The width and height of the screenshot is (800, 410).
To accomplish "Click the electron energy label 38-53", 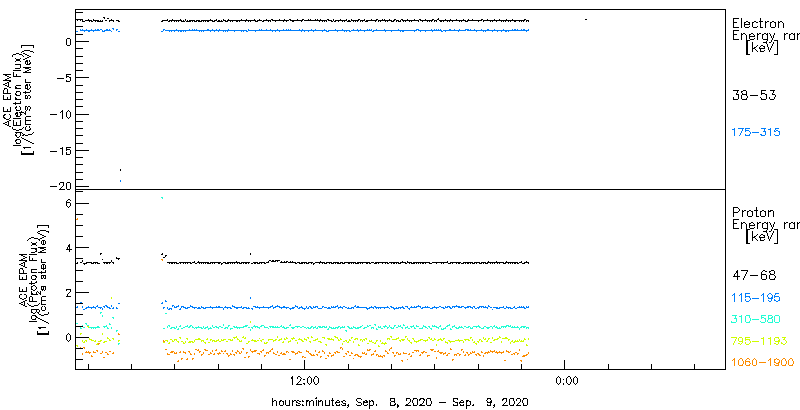I will (754, 95).
